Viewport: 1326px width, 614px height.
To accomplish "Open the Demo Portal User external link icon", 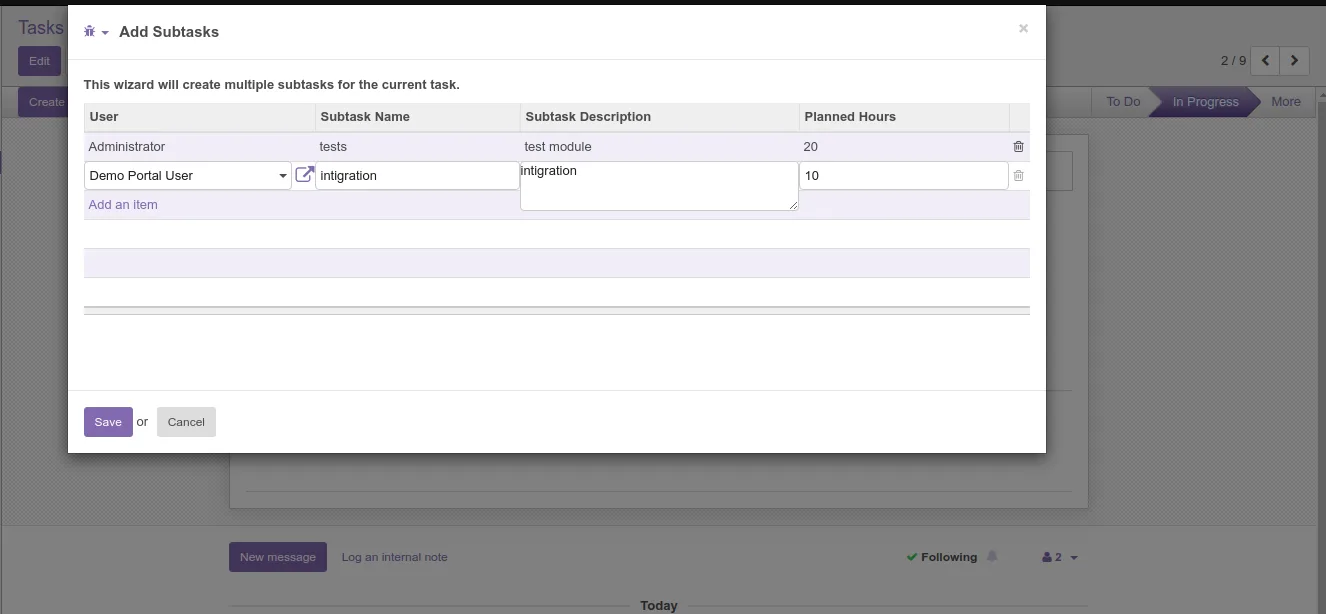I will [304, 175].
